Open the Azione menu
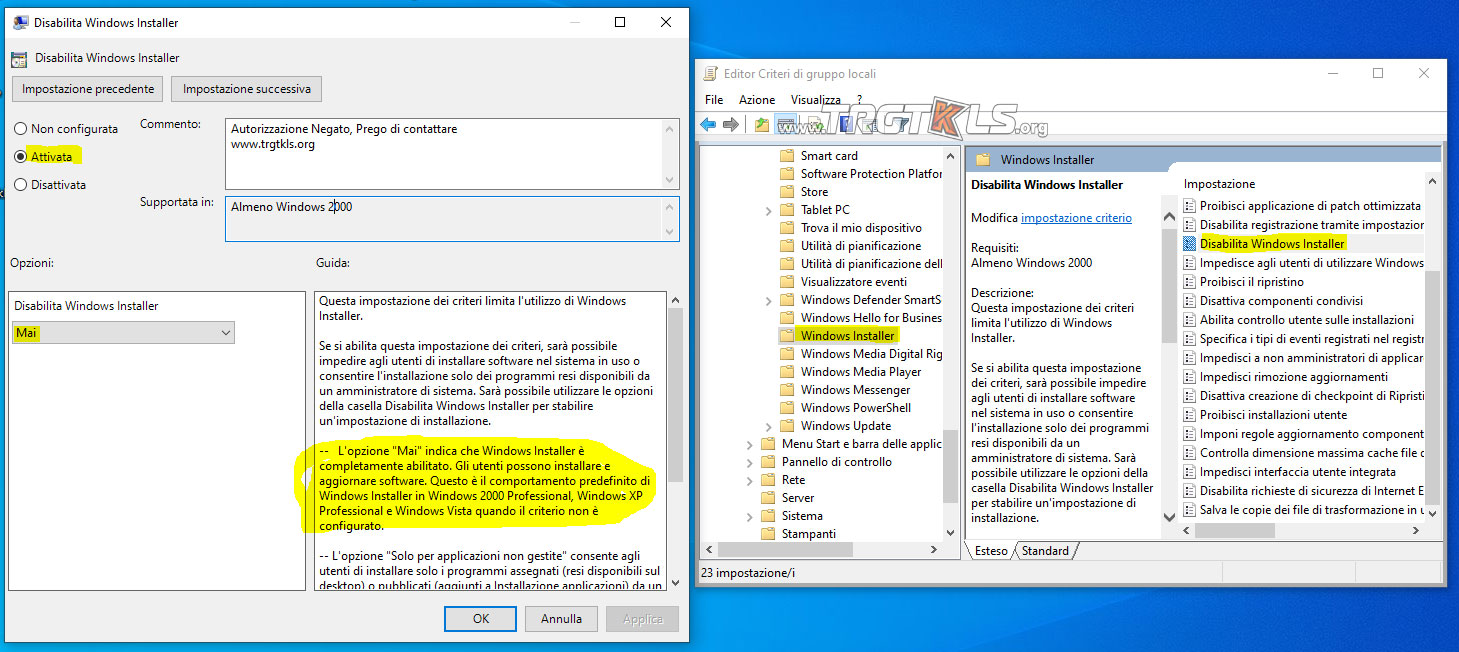The image size is (1459, 652). [757, 100]
